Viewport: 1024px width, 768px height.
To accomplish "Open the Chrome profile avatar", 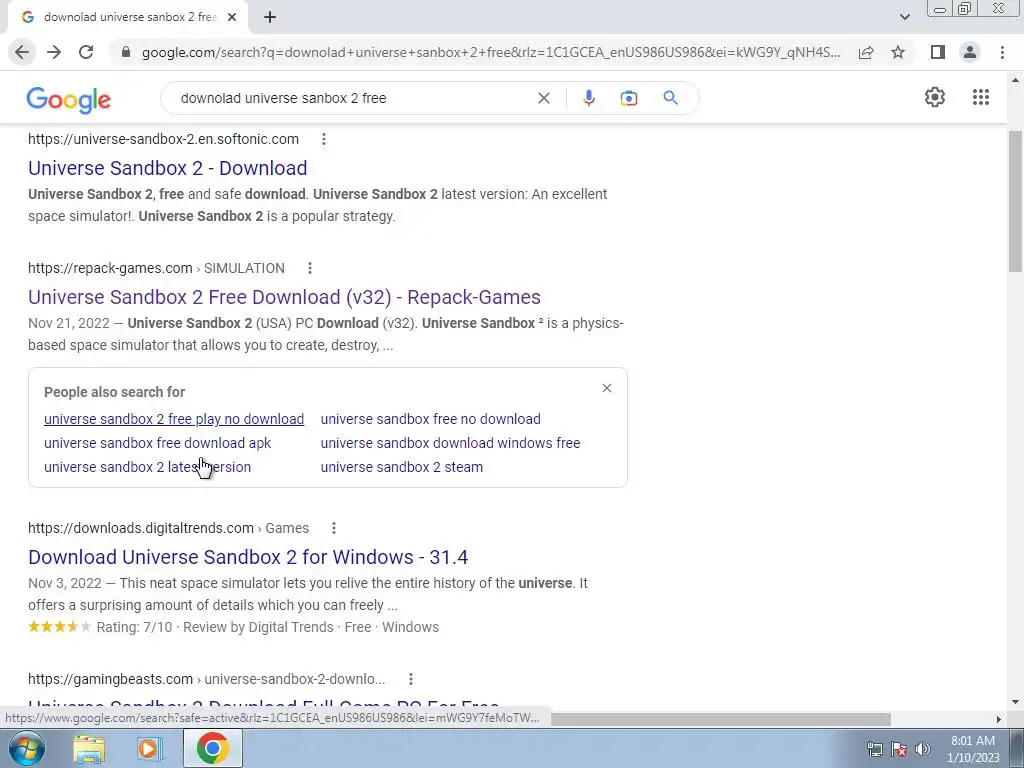I will click(970, 52).
